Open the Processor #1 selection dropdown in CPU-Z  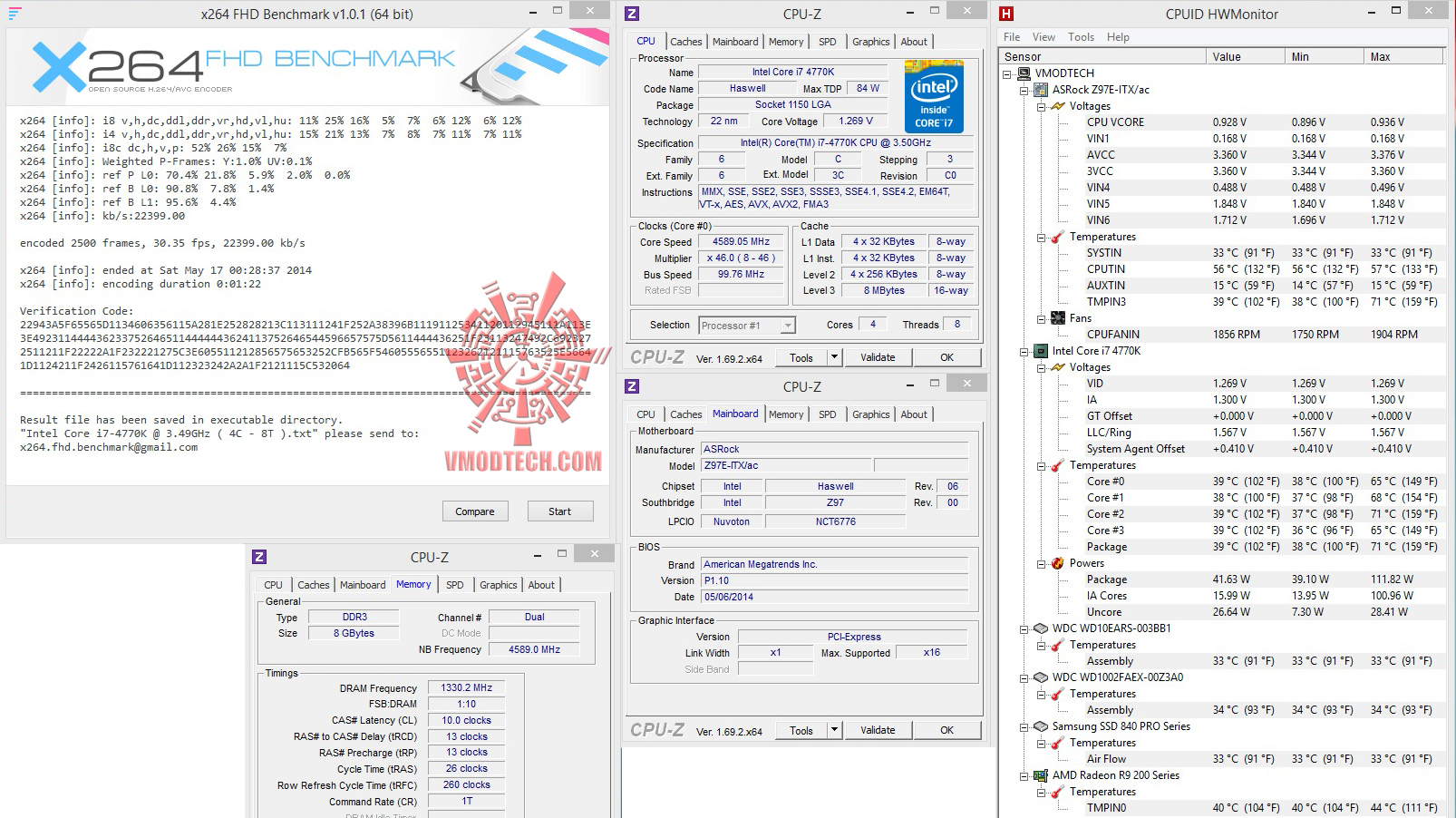pos(788,326)
